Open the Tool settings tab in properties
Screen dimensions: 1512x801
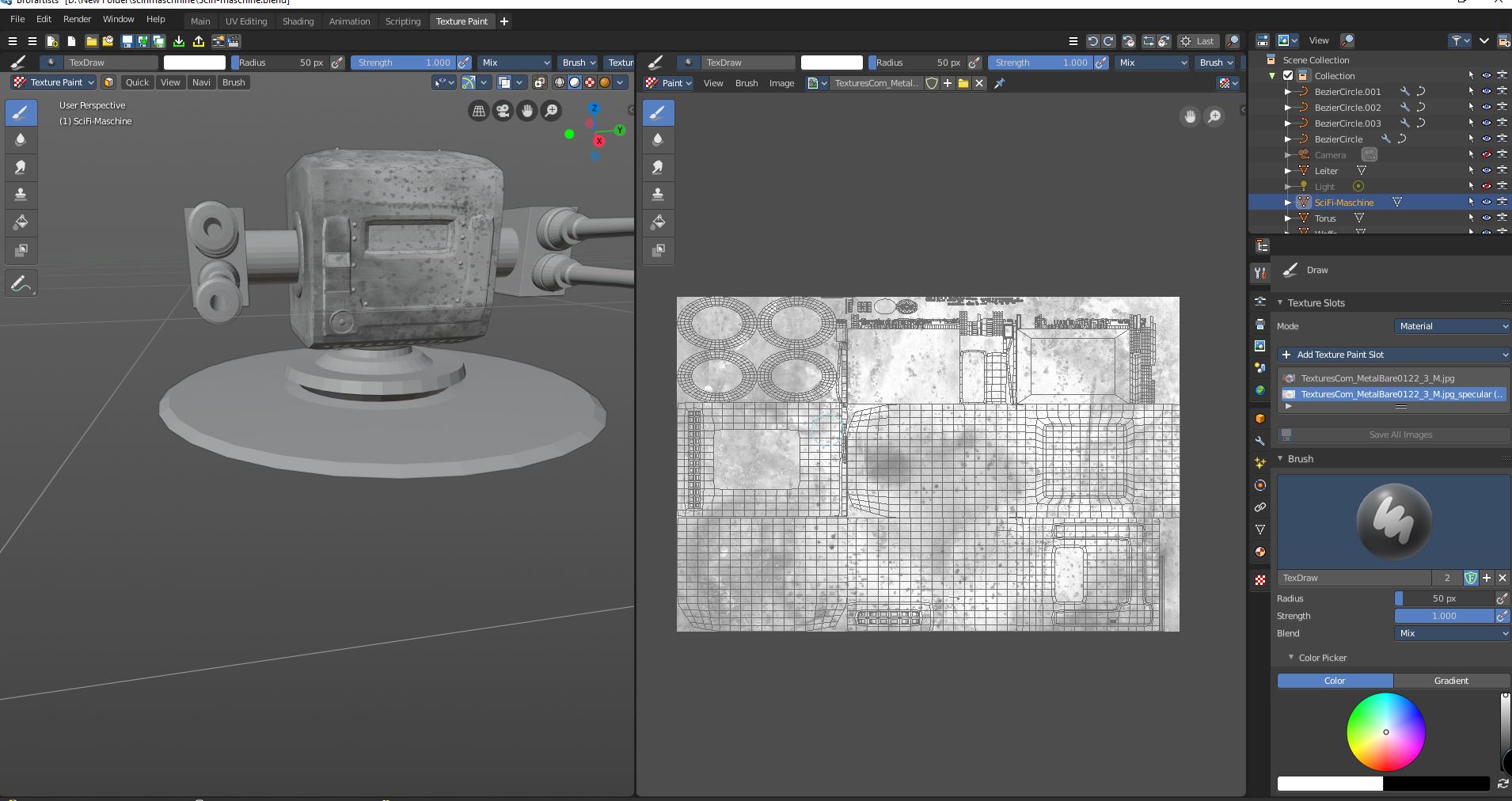coord(1259,273)
